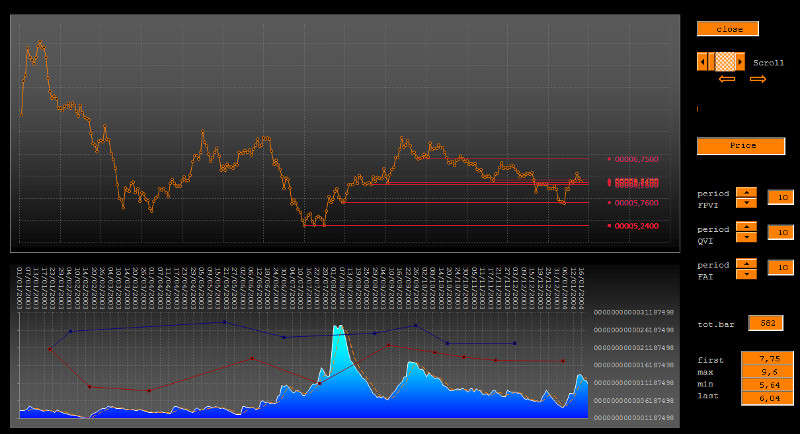Decrease the FAI period with down arrow
This screenshot has width=800, height=434.
(x=746, y=275)
